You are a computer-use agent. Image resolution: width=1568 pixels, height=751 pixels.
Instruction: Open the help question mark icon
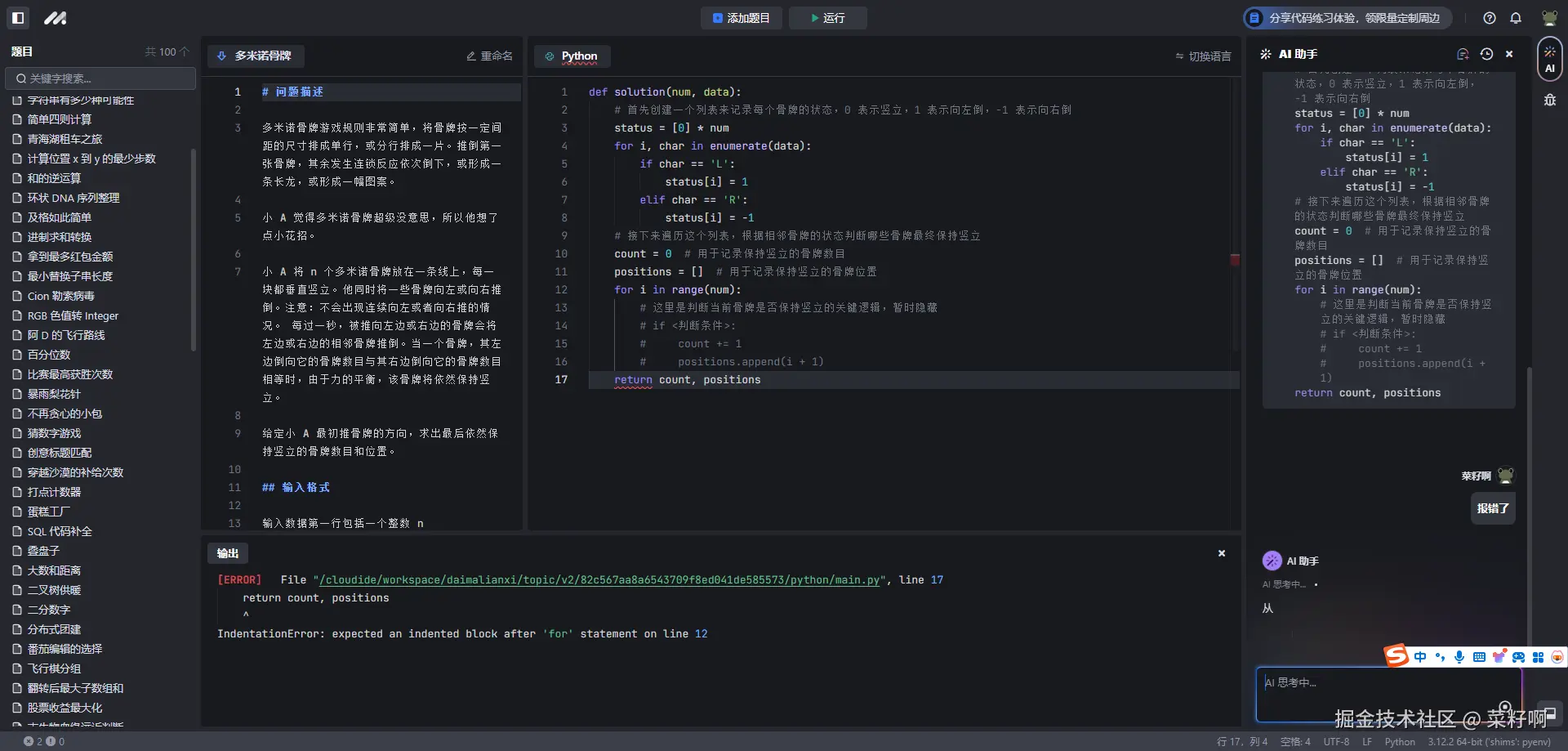pyautogui.click(x=1488, y=17)
